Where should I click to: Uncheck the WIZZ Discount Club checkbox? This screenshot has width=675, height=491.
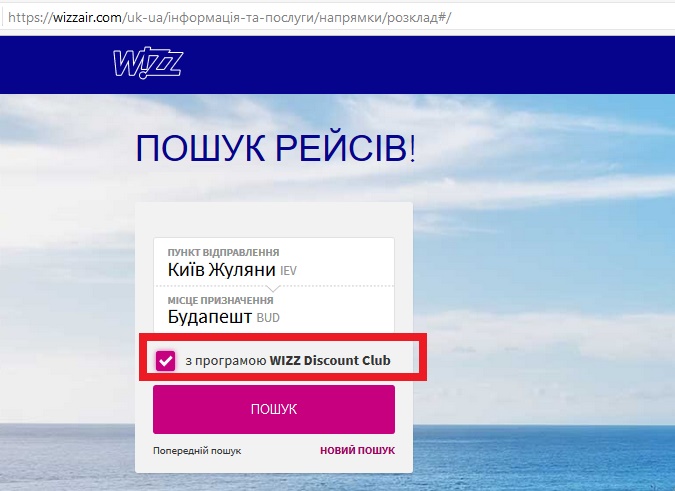click(x=166, y=360)
